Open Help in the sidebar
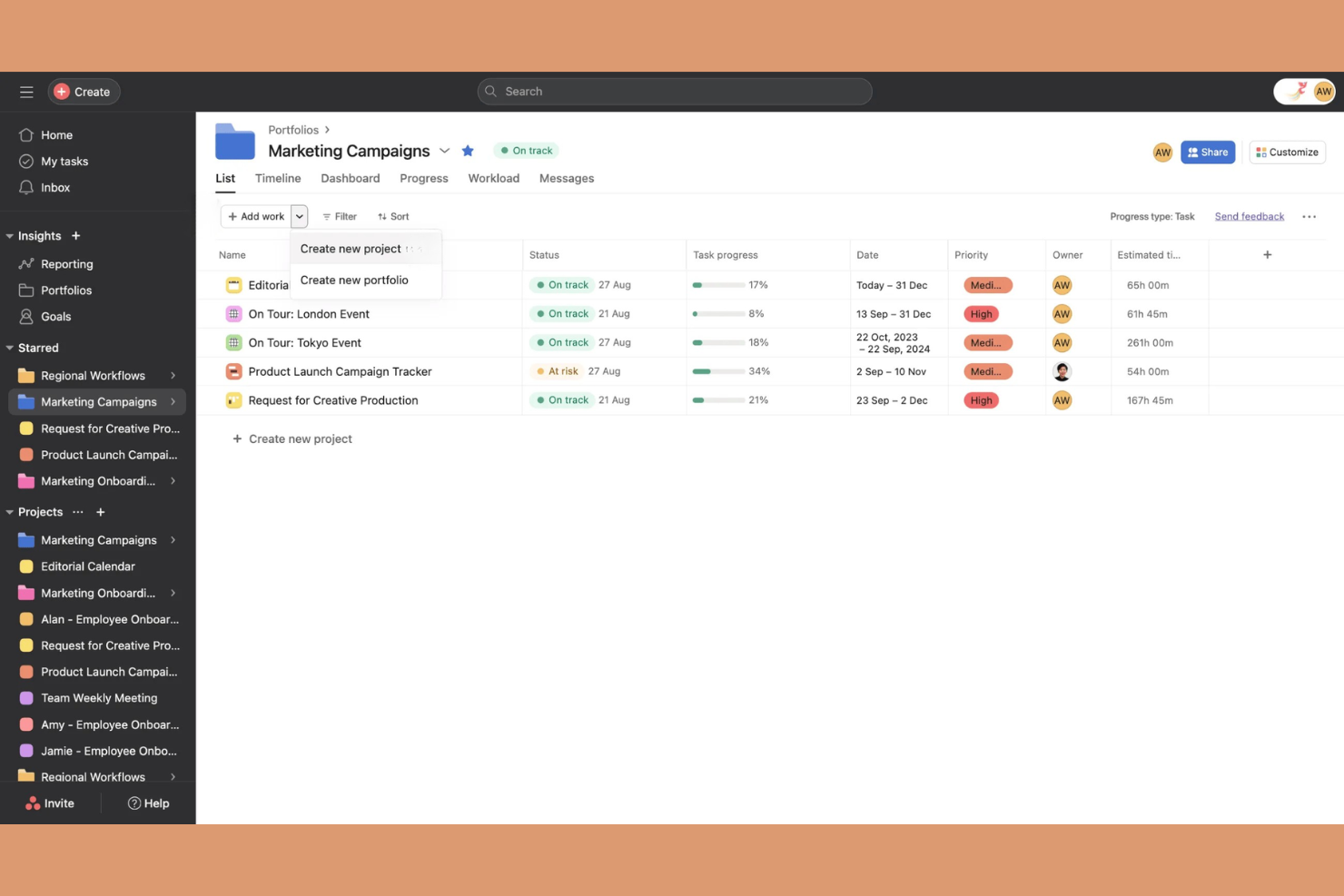 (149, 803)
